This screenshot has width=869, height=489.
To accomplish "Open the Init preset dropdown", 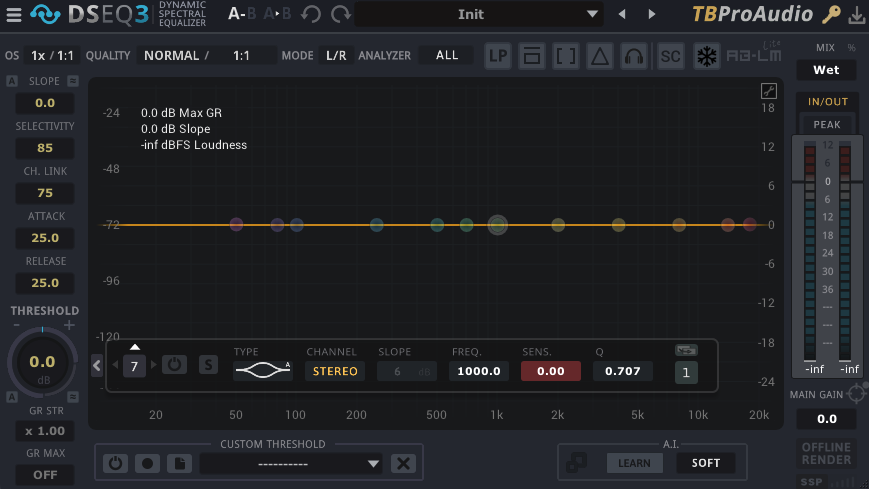I will pyautogui.click(x=479, y=14).
